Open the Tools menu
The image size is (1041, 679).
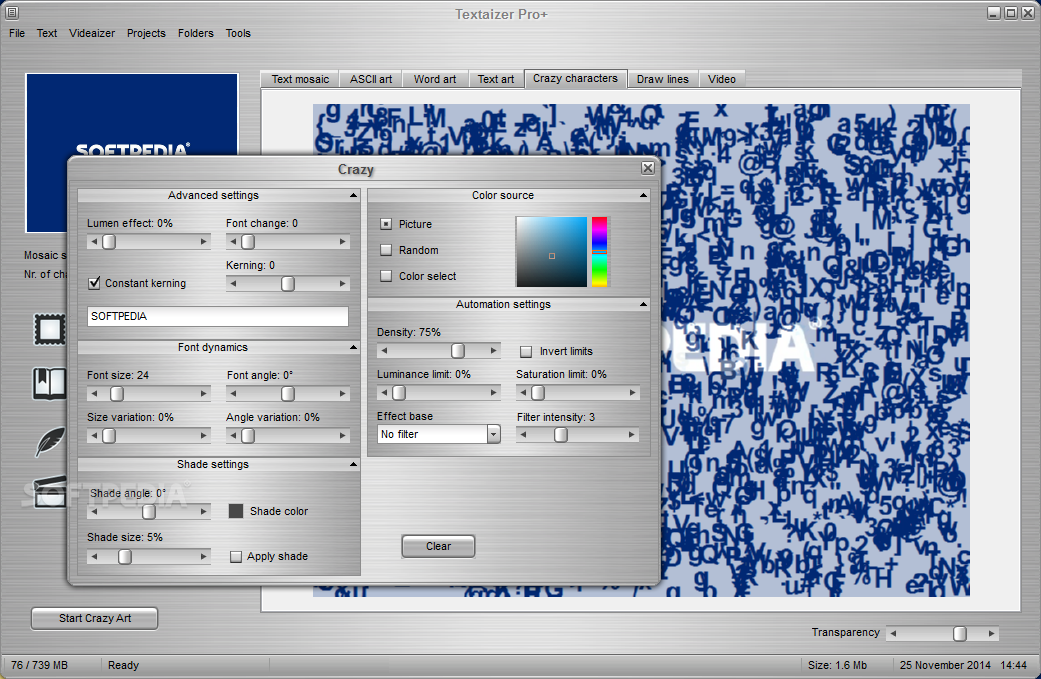[x=238, y=33]
